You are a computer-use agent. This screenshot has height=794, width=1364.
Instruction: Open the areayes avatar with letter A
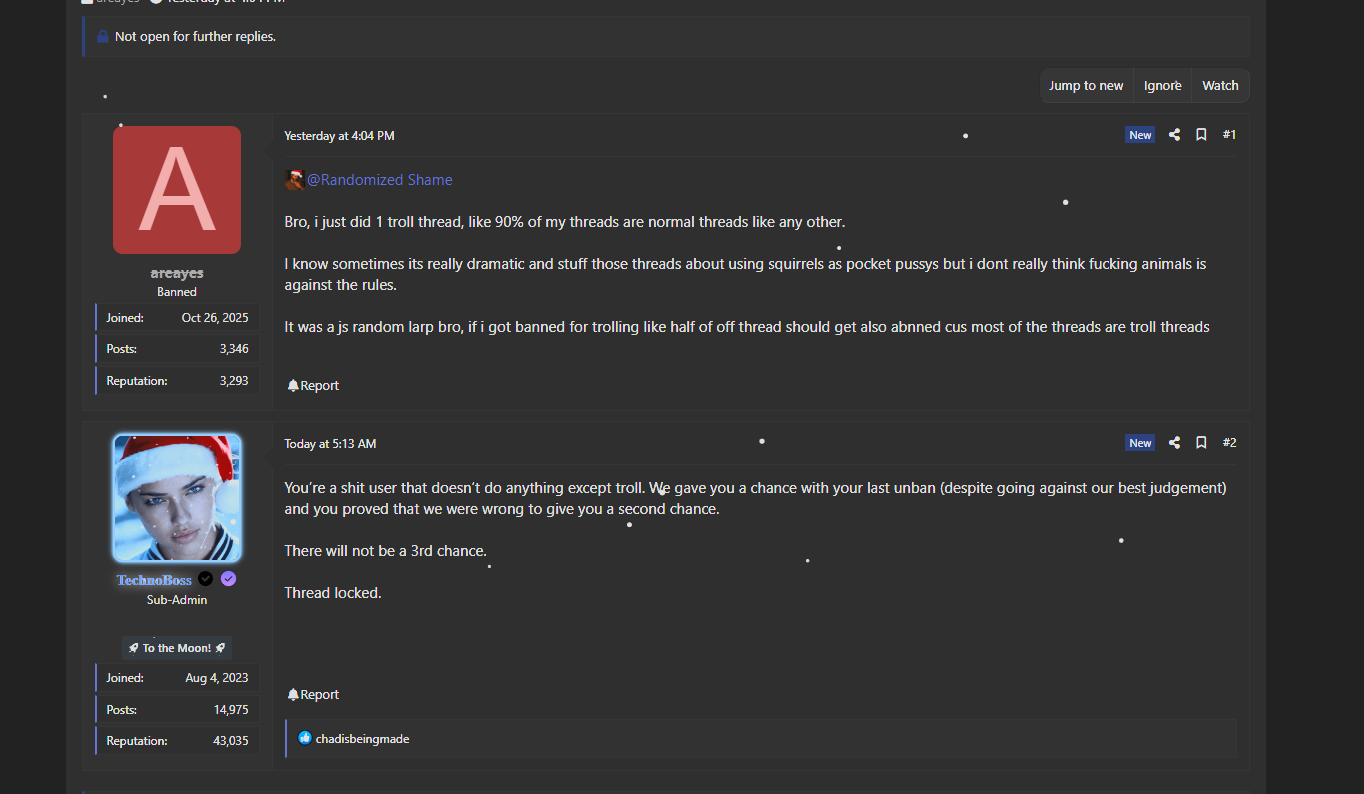tap(177, 190)
